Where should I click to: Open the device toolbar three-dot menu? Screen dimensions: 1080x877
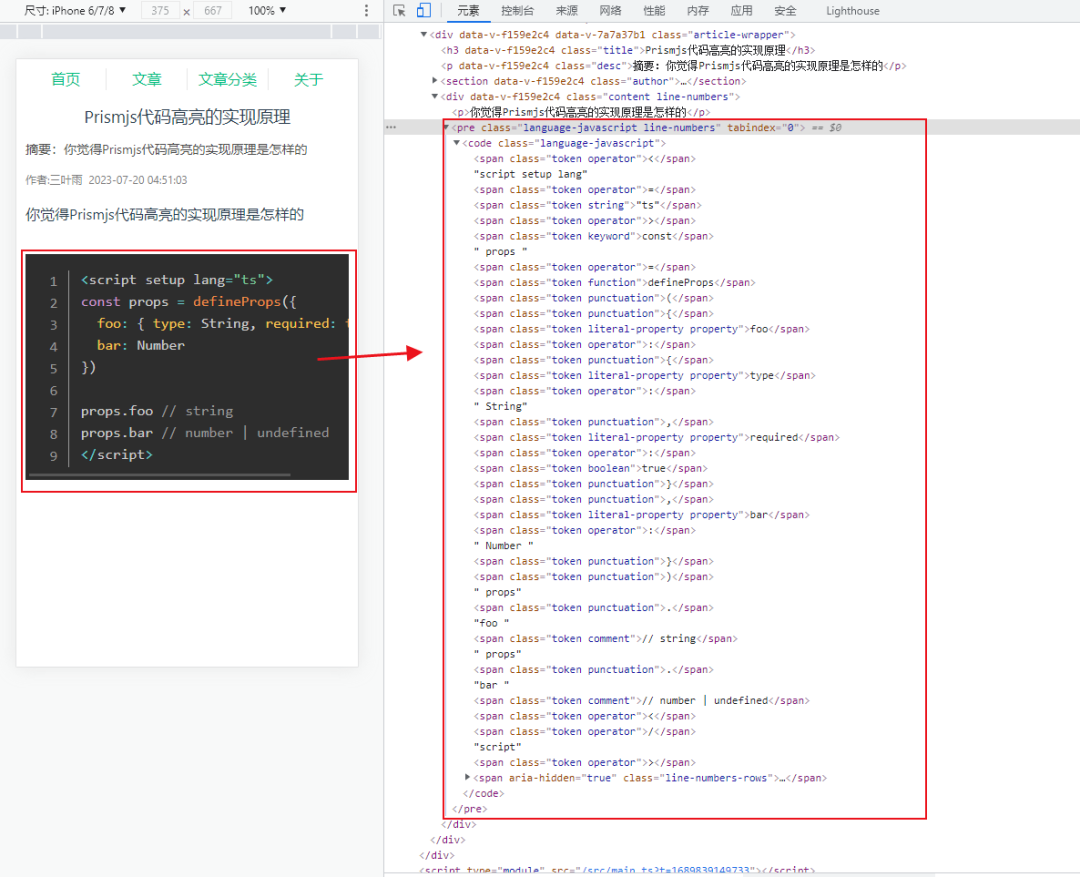pos(366,11)
